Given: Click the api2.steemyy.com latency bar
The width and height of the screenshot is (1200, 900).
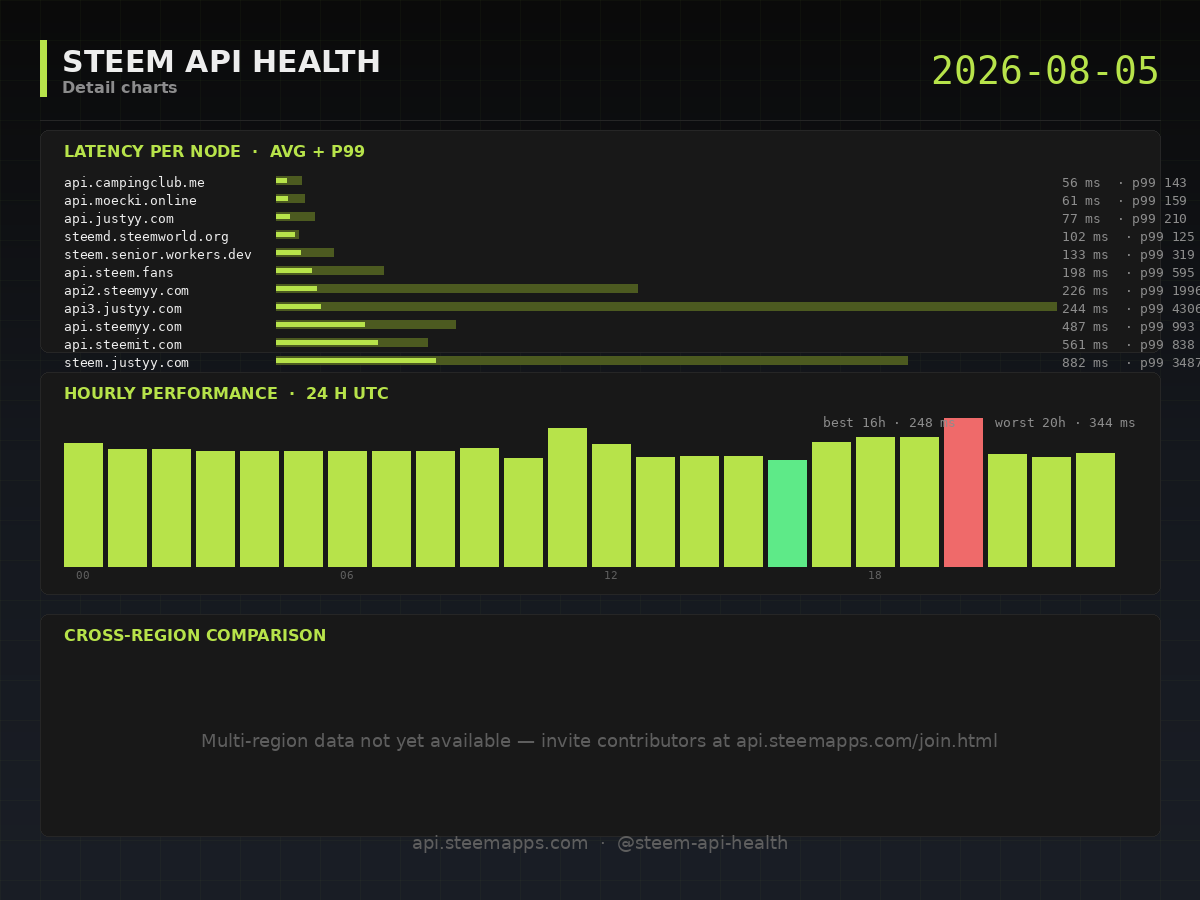Looking at the screenshot, I should point(457,289).
